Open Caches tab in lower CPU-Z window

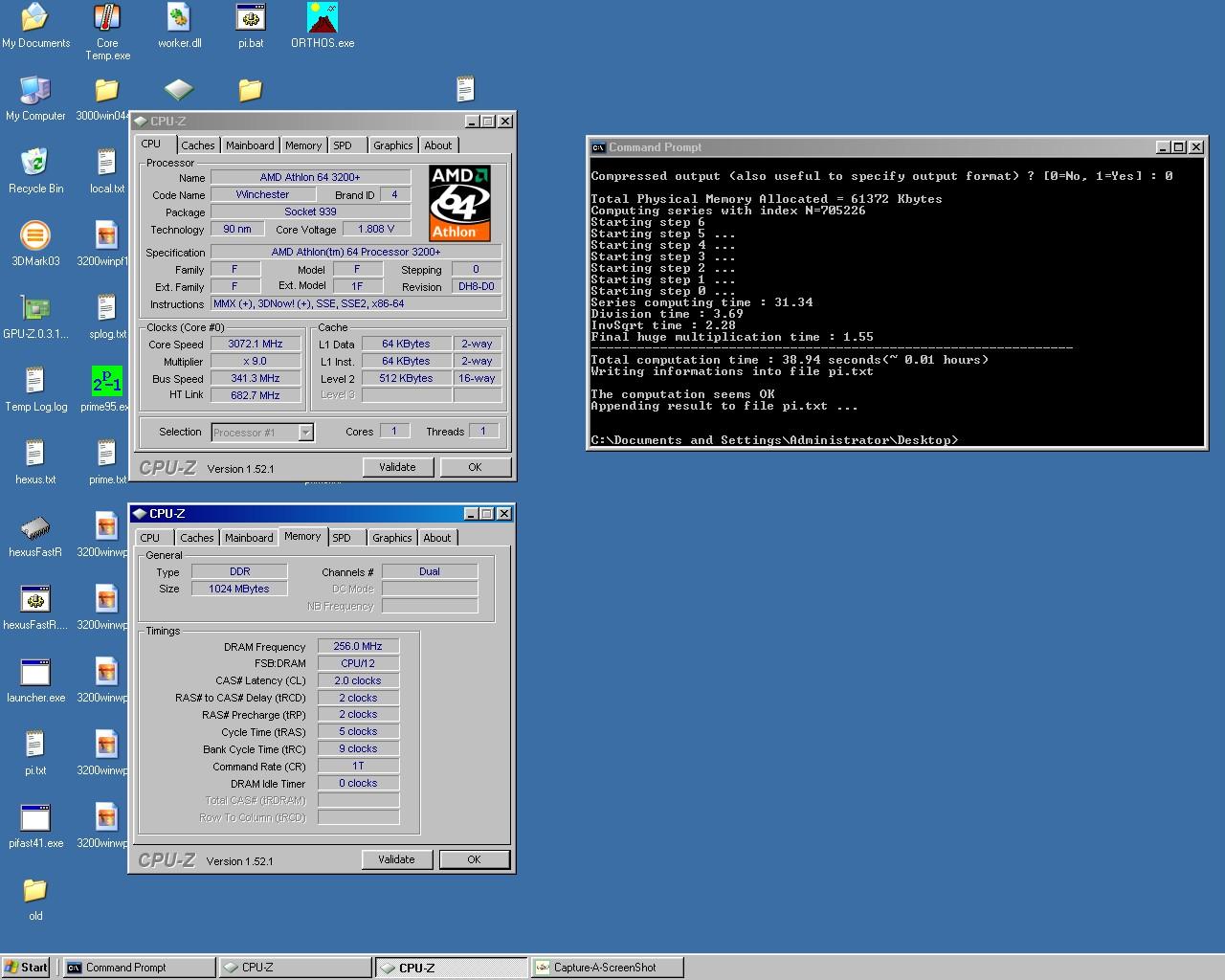coord(197,538)
